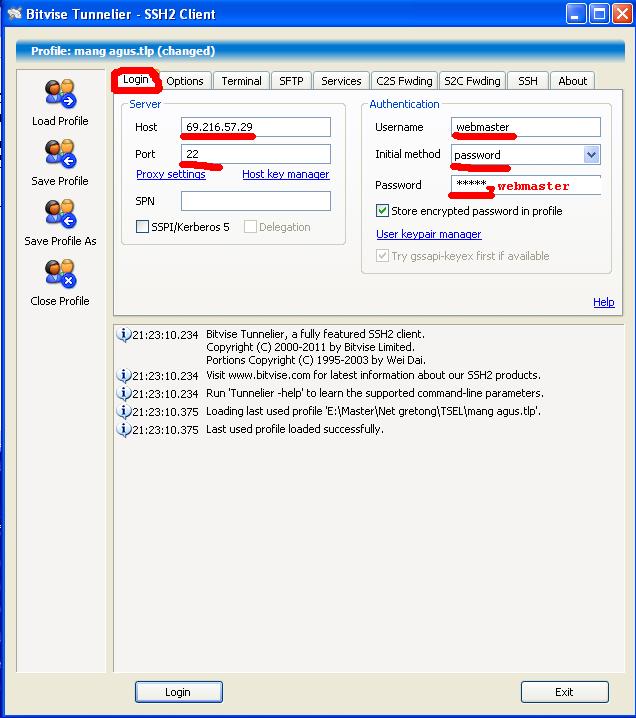
Task: Expand the Initial method dropdown
Action: pos(591,155)
